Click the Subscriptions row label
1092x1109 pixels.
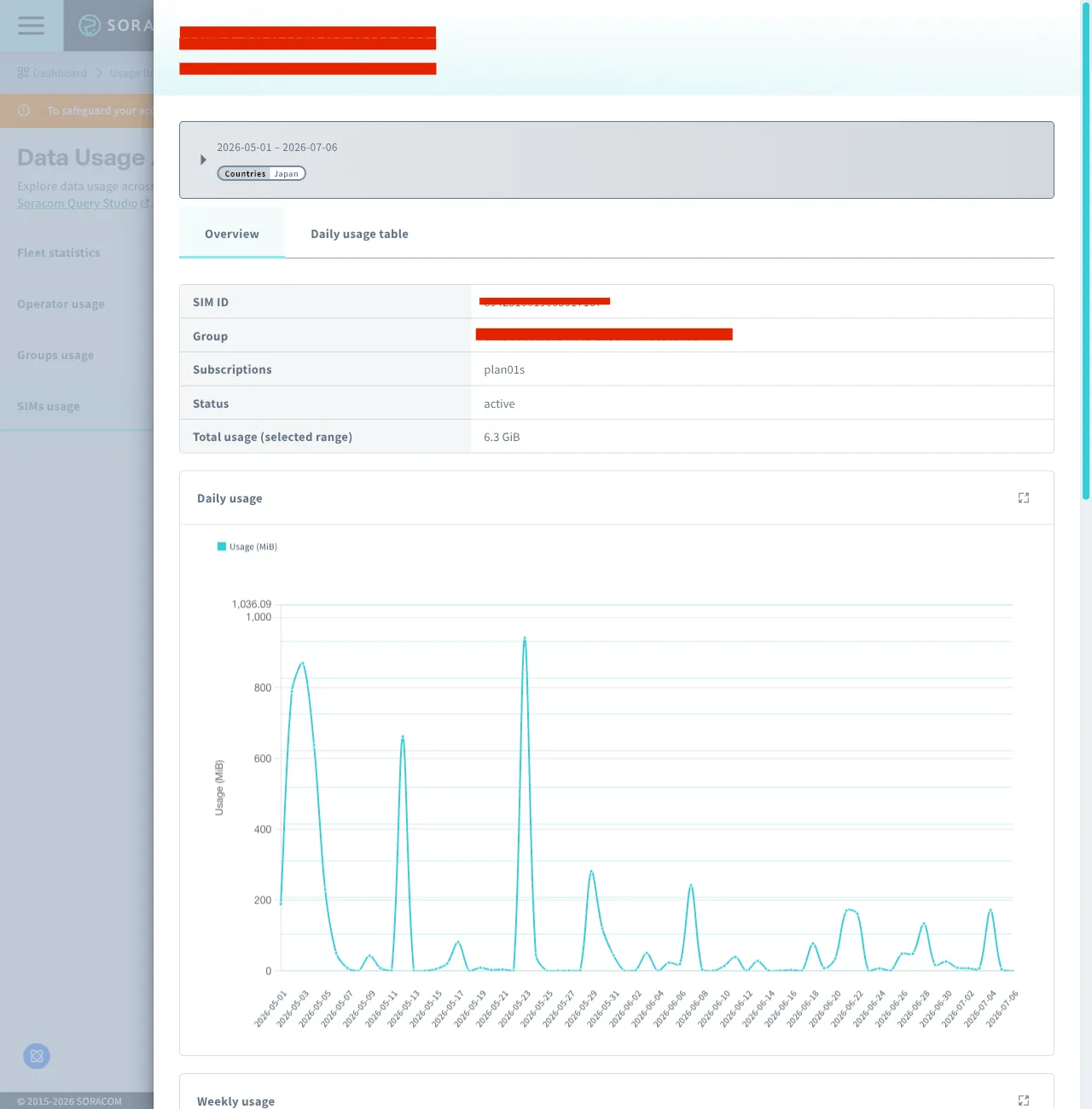(232, 369)
